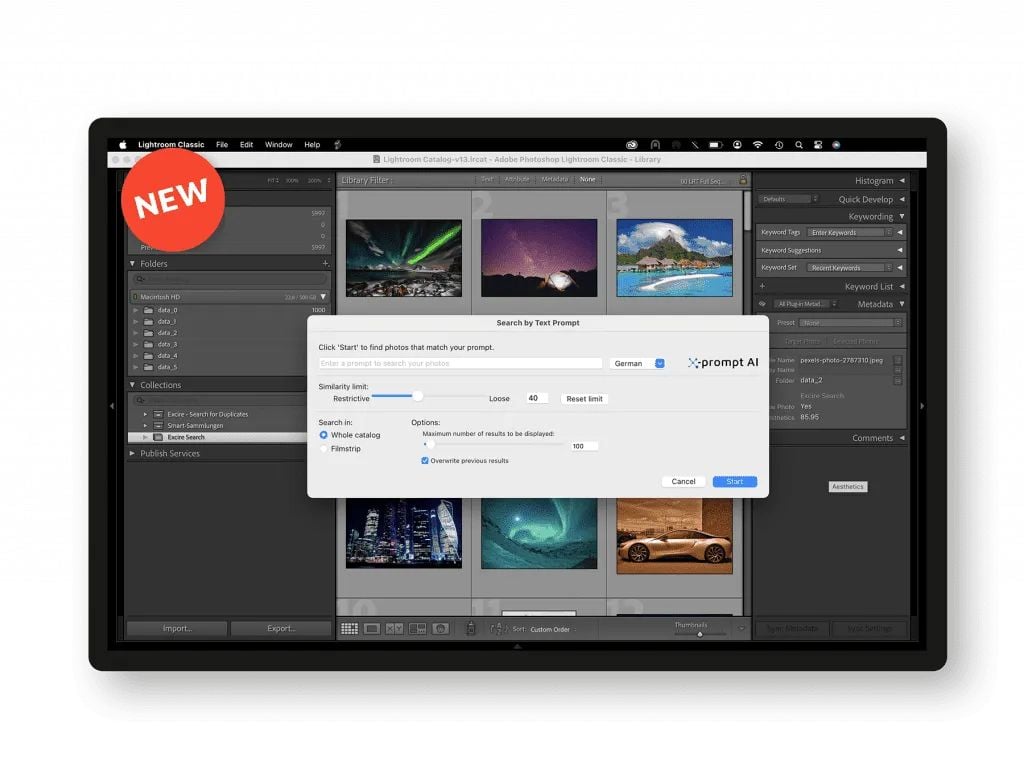
Task: Click the Reset limit button
Action: pyautogui.click(x=584, y=398)
